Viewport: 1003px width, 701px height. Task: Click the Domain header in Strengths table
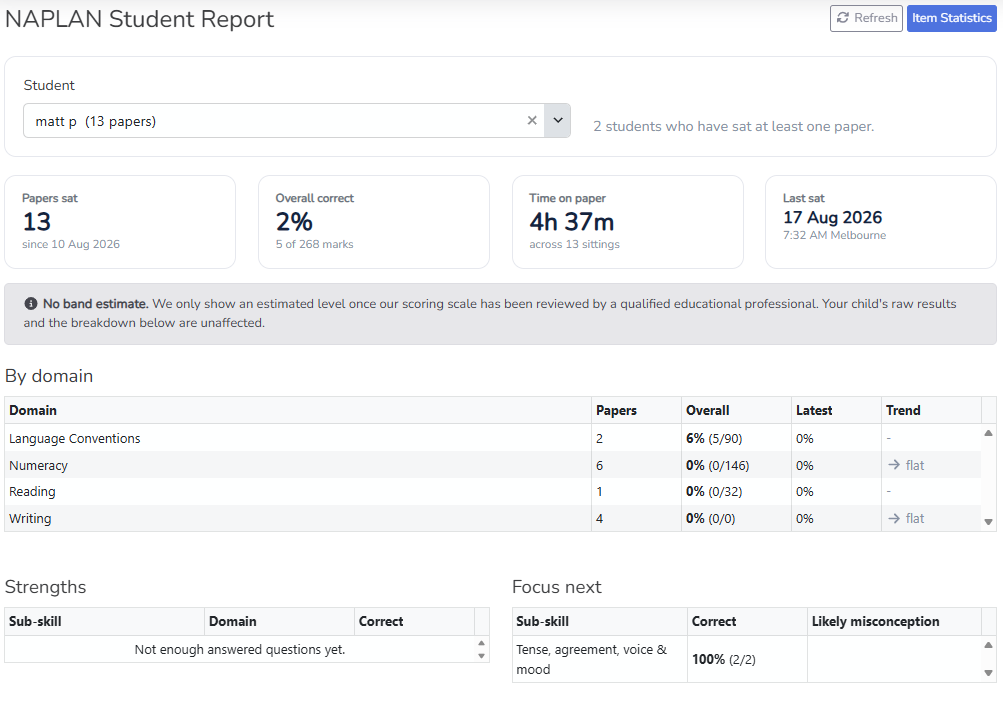pyautogui.click(x=280, y=621)
